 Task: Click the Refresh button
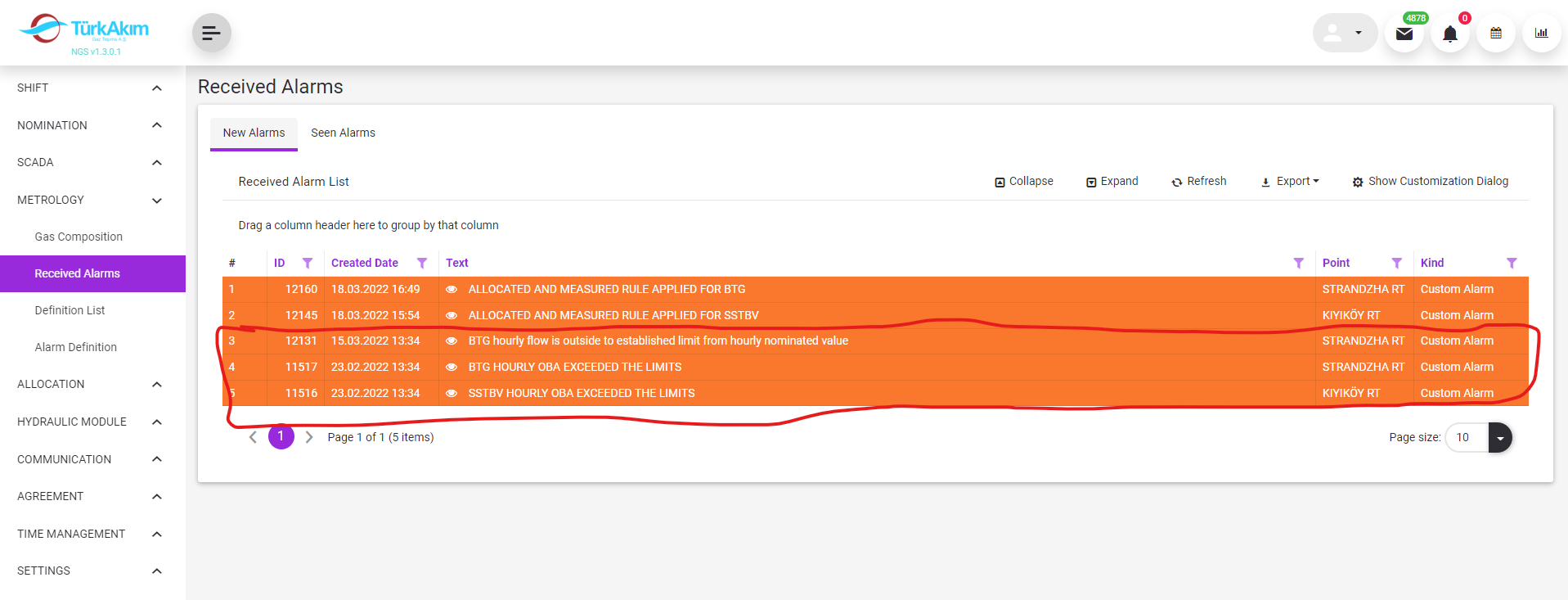point(1199,182)
